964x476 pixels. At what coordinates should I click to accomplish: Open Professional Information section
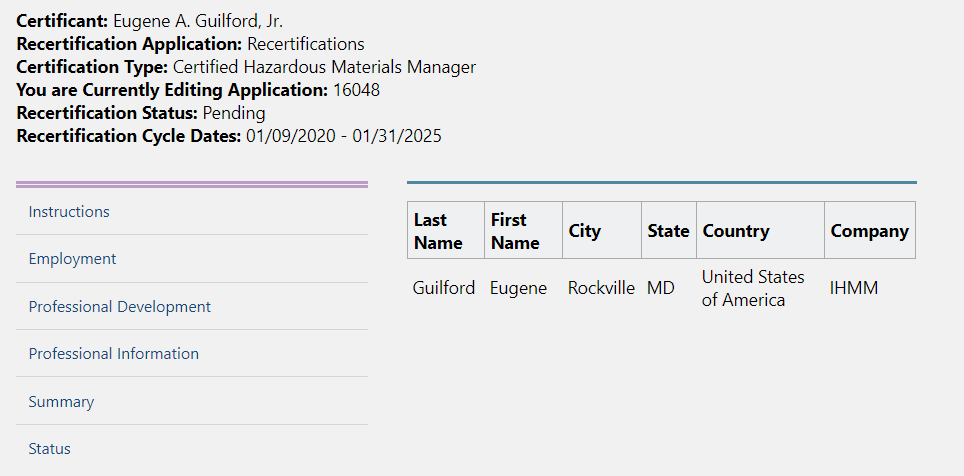coord(113,354)
